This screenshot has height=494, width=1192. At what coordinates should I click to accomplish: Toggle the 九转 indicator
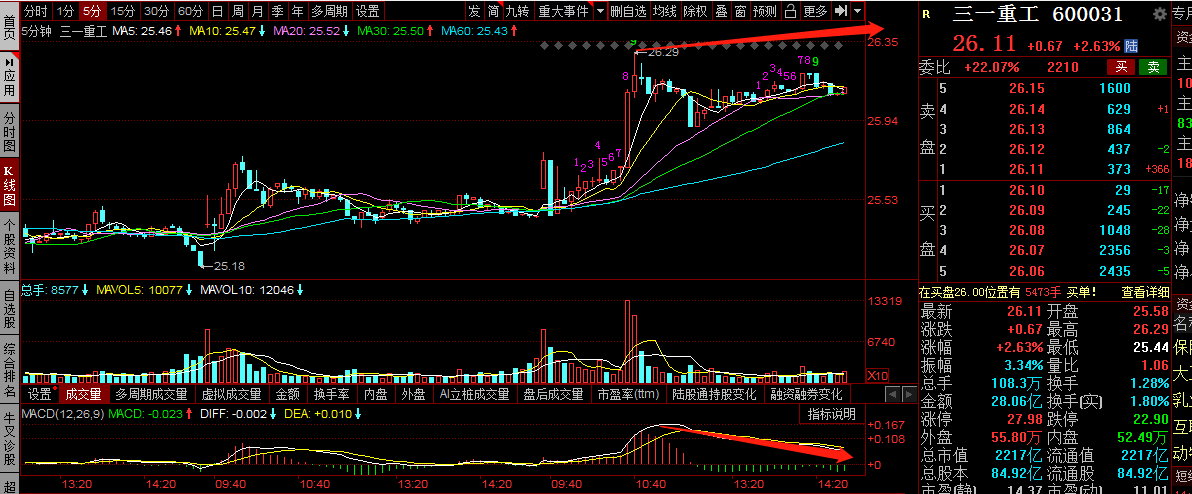click(518, 11)
